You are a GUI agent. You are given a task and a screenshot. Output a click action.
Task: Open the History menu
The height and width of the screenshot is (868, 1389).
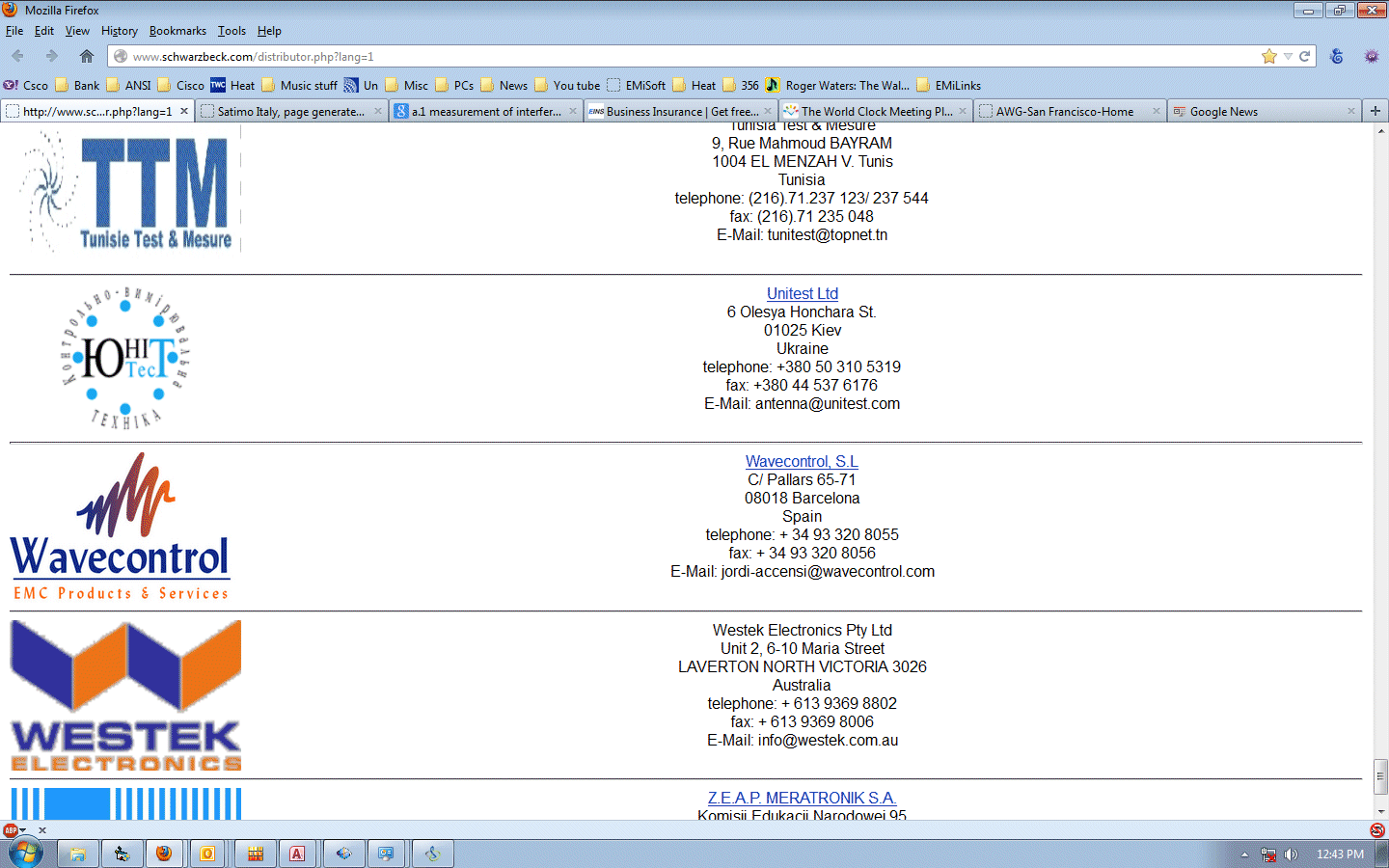pyautogui.click(x=120, y=31)
